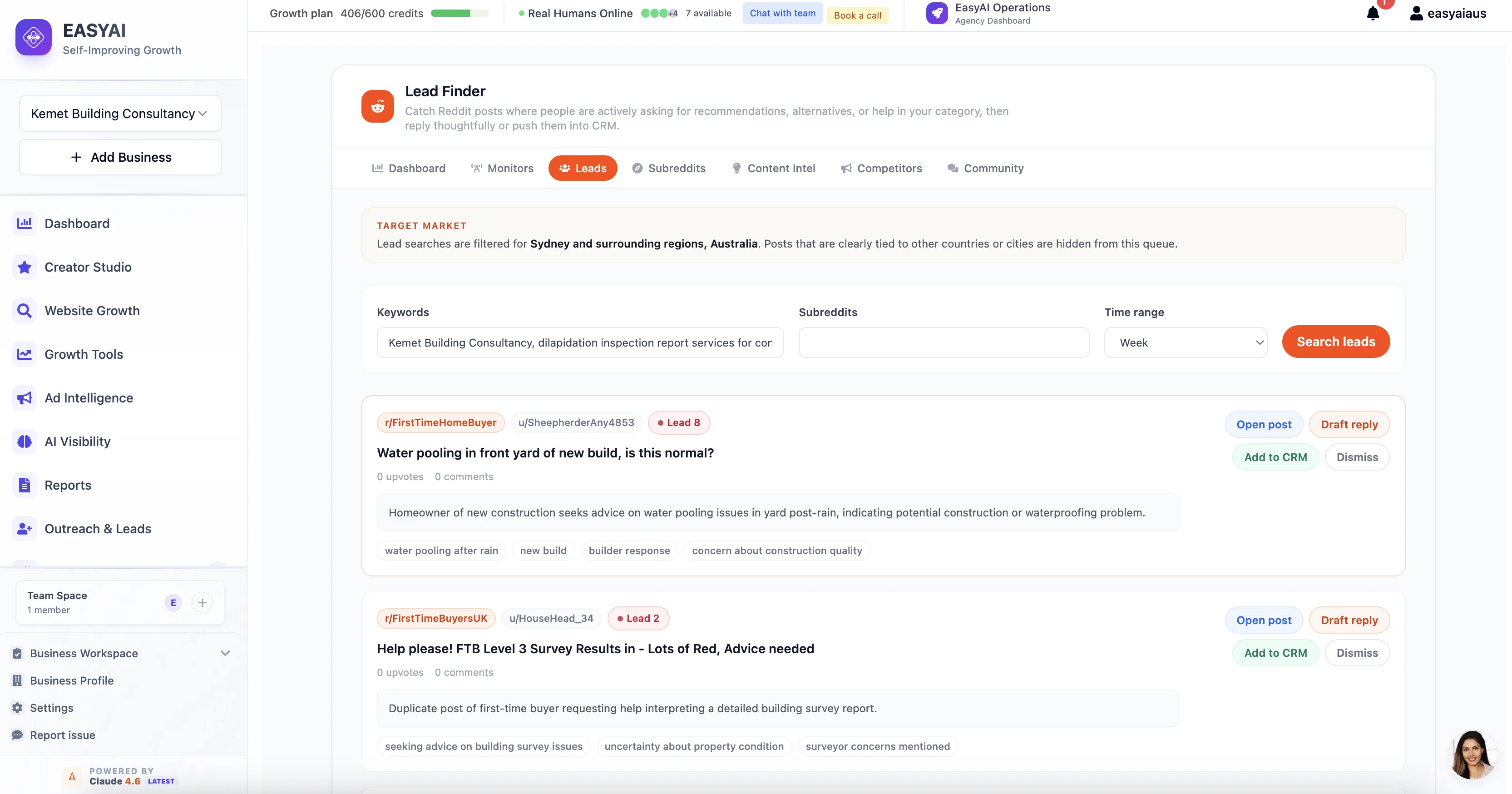The image size is (1512, 794).
Task: Open the Week time range dropdown
Action: [1185, 342]
